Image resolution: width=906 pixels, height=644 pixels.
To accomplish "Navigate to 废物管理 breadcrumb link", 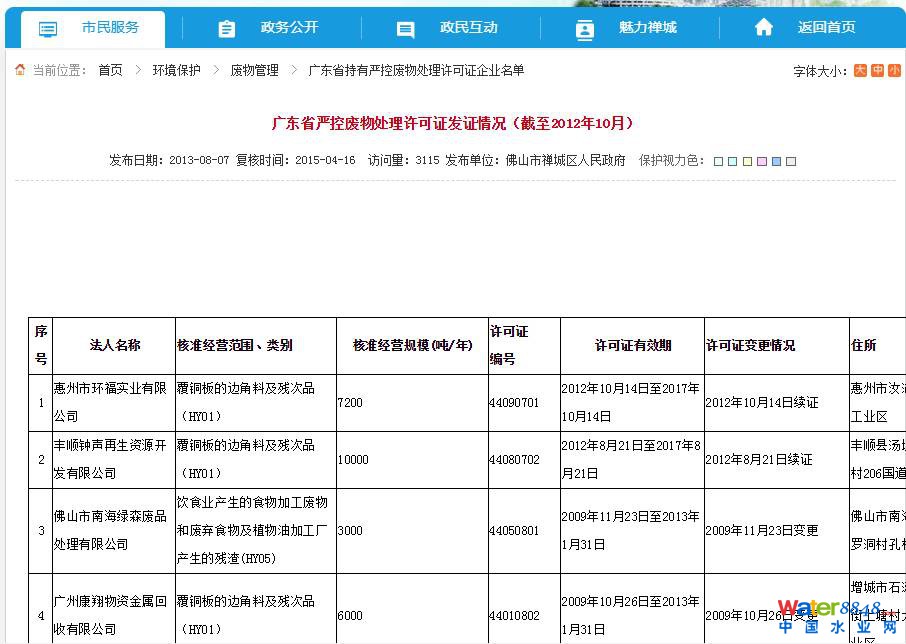I will (x=254, y=70).
